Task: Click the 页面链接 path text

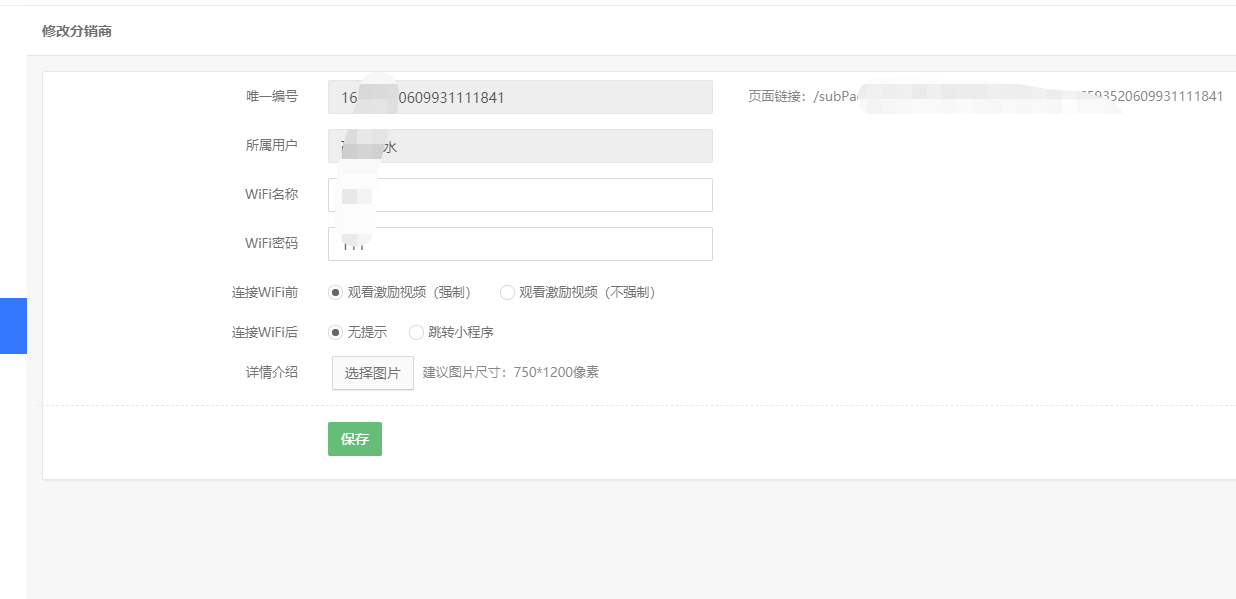Action: (x=985, y=97)
